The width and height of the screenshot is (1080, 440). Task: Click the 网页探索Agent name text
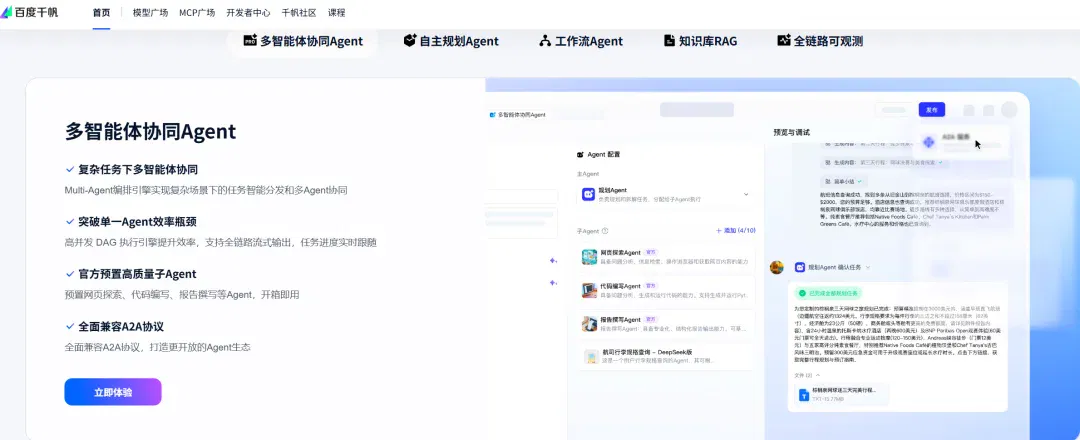click(621, 253)
